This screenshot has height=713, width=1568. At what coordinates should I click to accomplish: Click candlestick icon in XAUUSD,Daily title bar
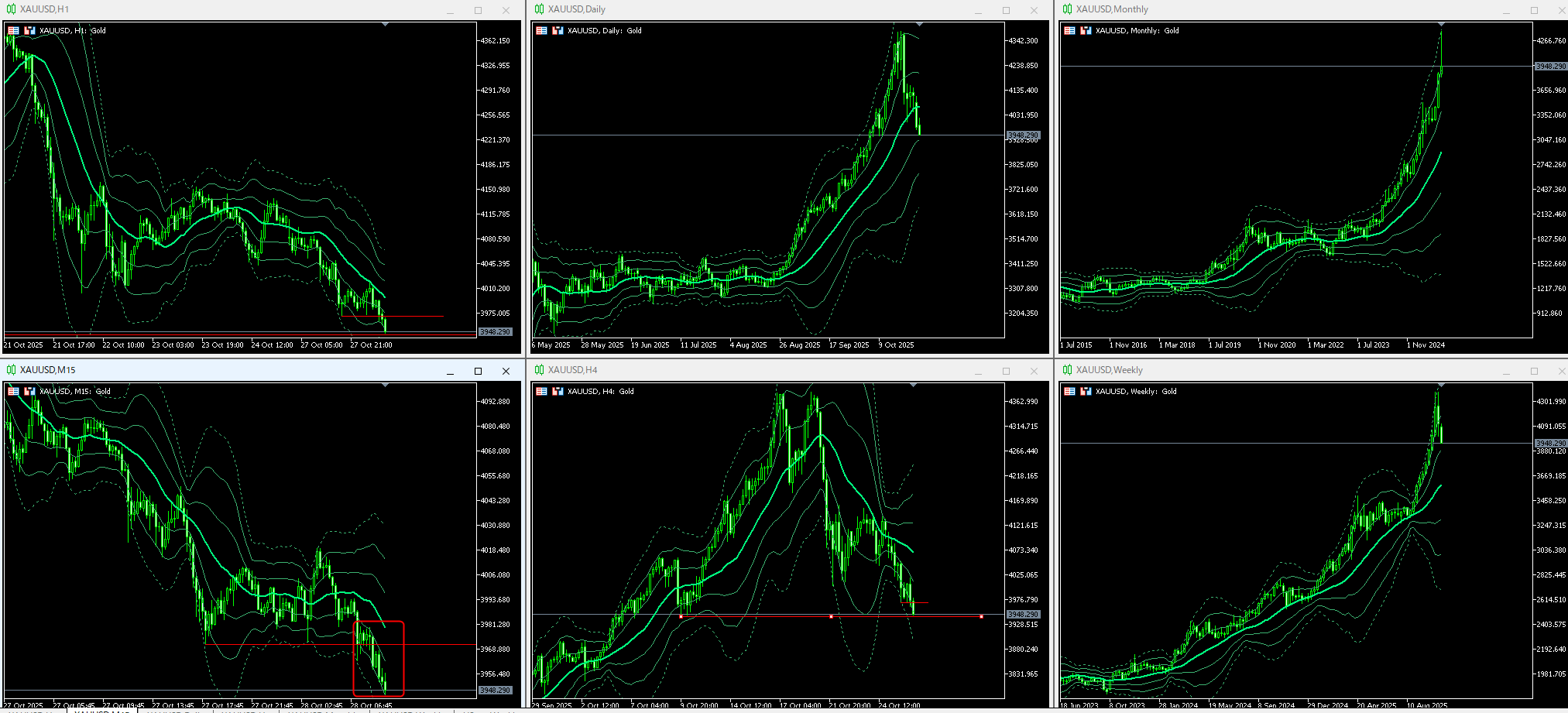pos(539,9)
